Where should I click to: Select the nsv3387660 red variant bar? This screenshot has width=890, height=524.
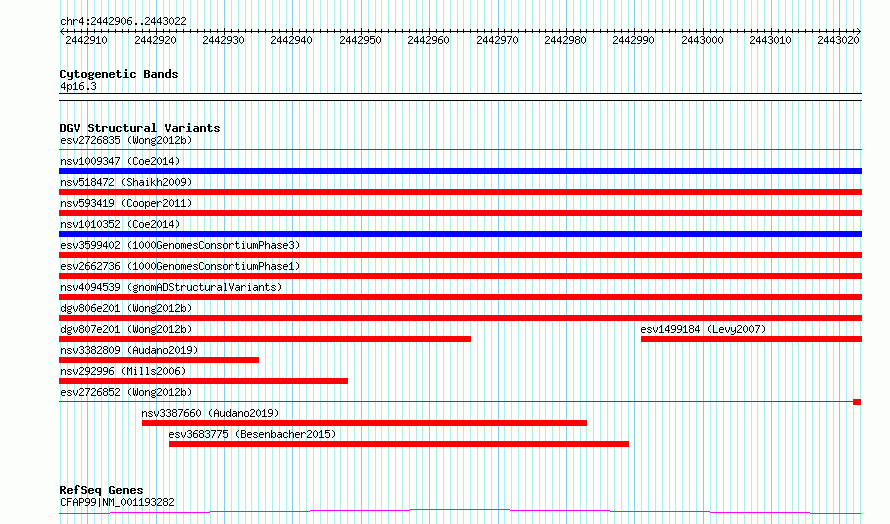364,423
